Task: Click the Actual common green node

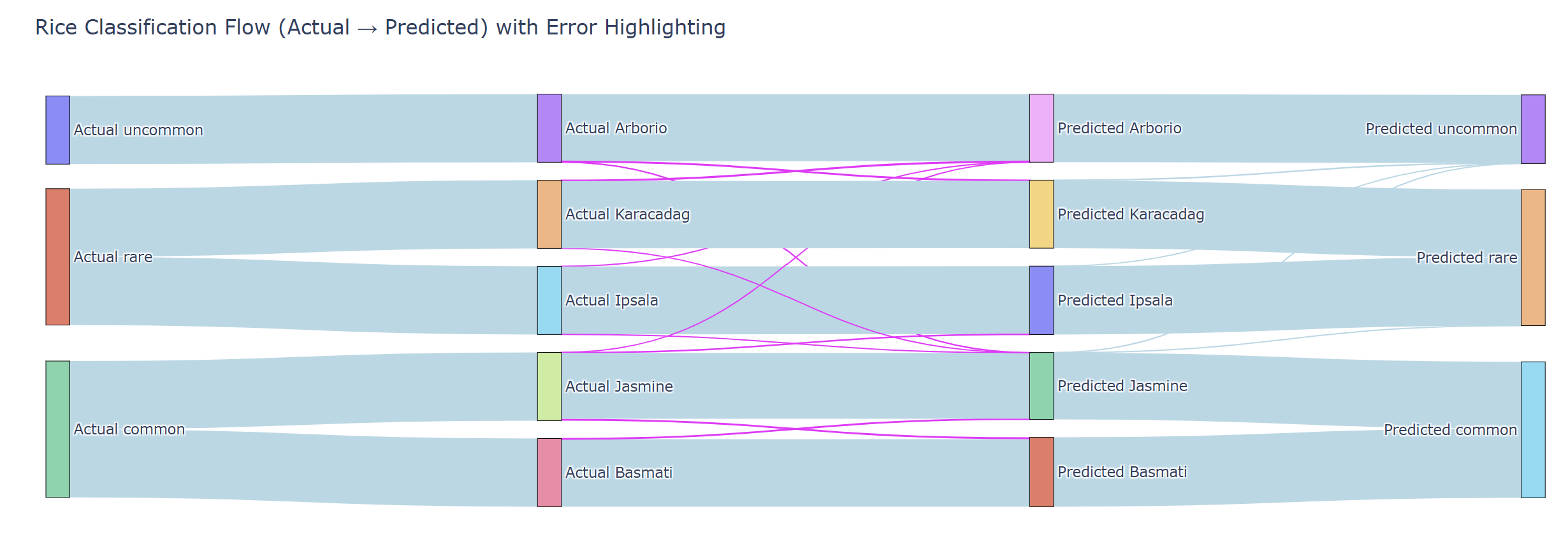Action: (x=57, y=429)
